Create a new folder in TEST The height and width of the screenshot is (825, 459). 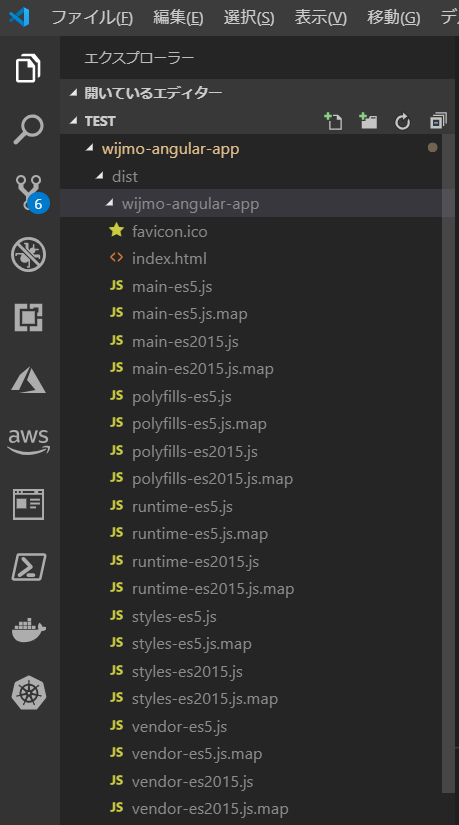point(368,121)
